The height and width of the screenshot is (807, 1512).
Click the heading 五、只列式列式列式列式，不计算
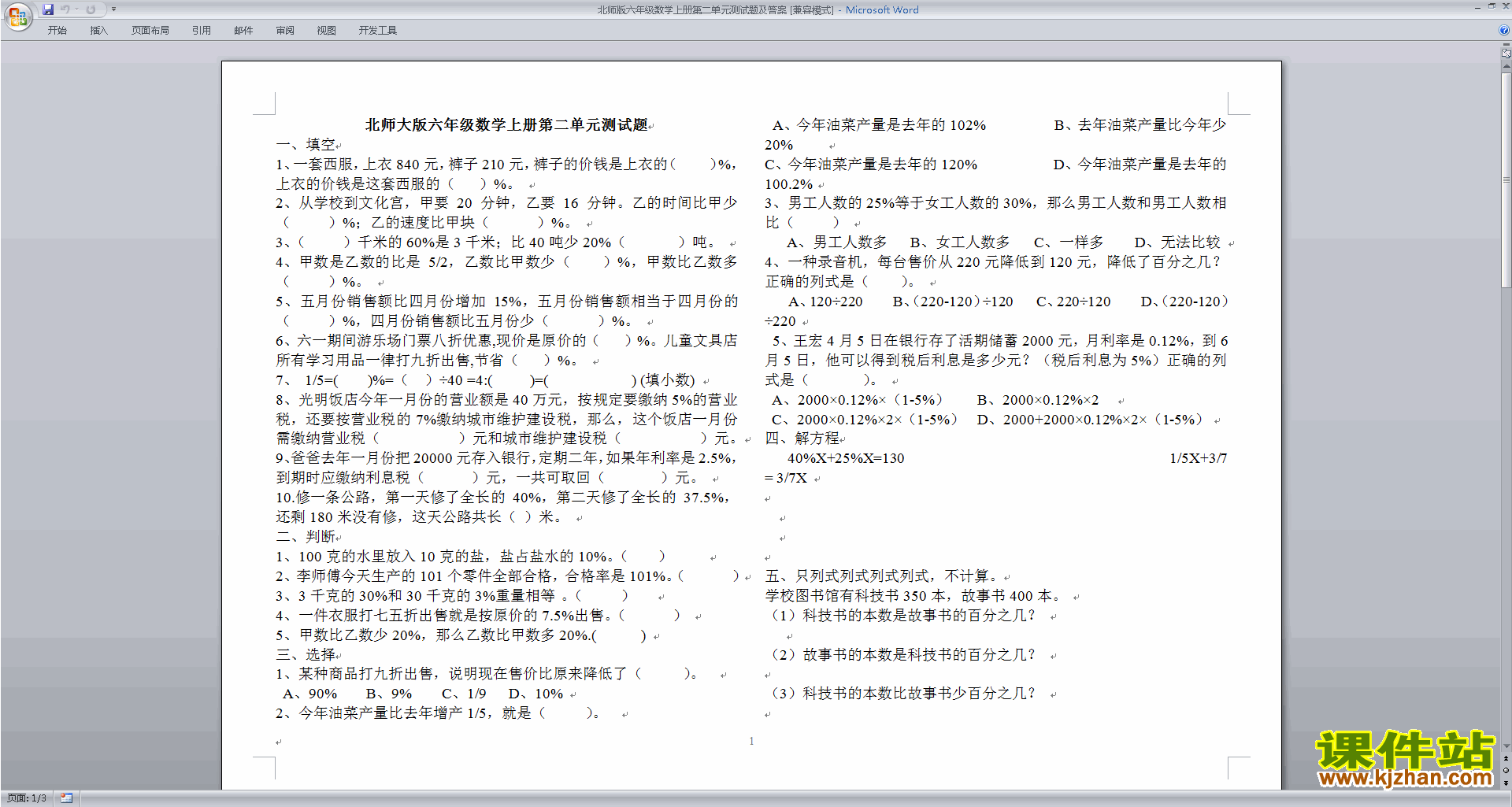coord(883,576)
